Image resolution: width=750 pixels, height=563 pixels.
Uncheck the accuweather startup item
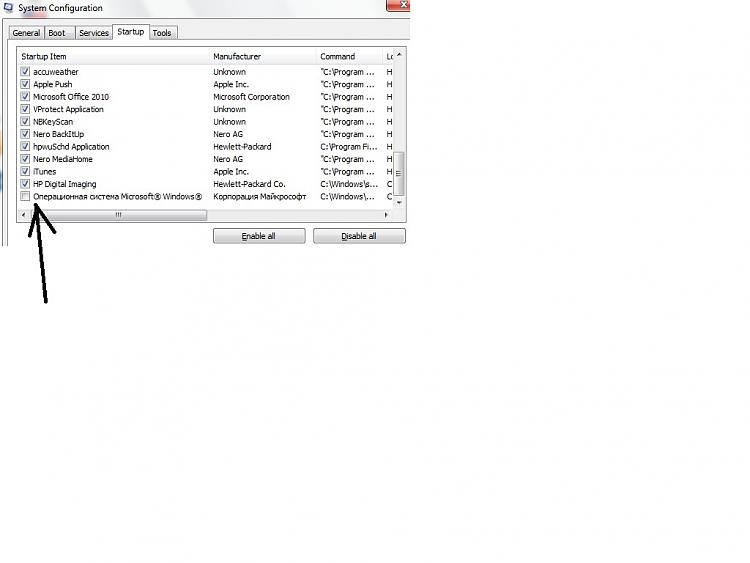(x=25, y=72)
